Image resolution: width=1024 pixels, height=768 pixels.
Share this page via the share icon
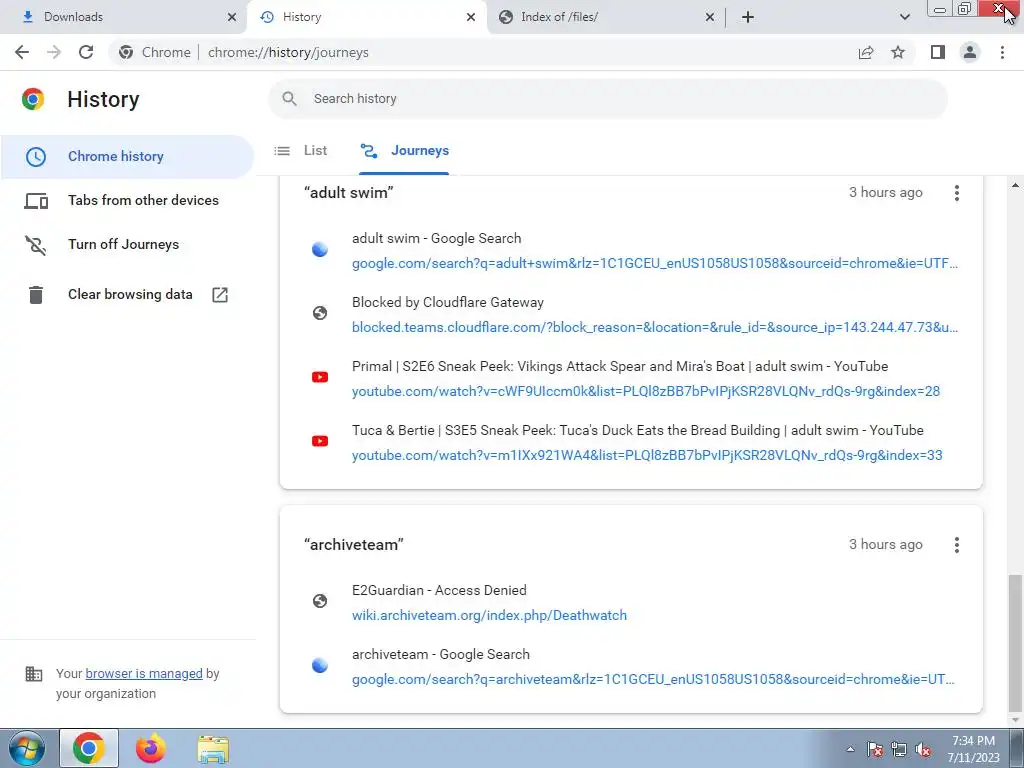point(866,52)
